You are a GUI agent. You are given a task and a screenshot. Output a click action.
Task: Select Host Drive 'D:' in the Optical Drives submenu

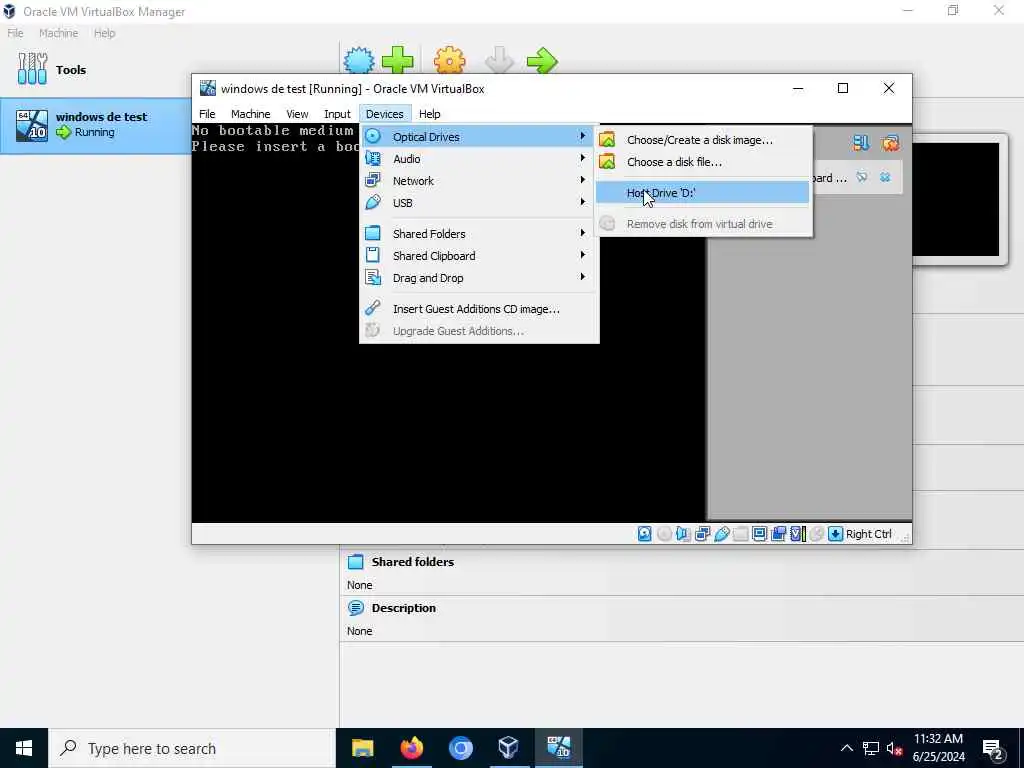[702, 193]
